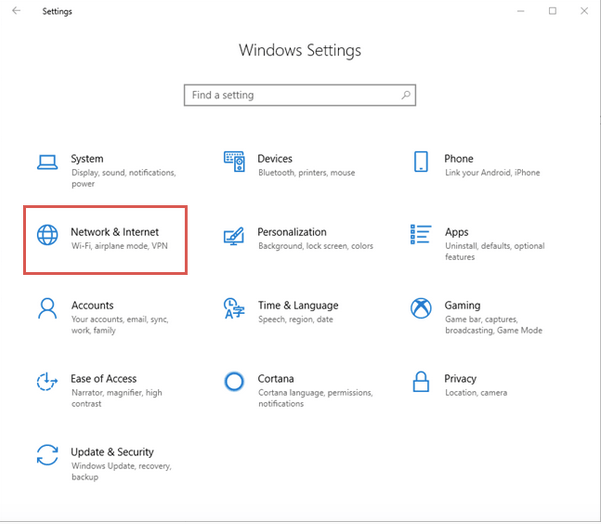This screenshot has height=524, width=601.
Task: Click 'Cortana language, permissions, notifications' text
Action: [x=315, y=398]
